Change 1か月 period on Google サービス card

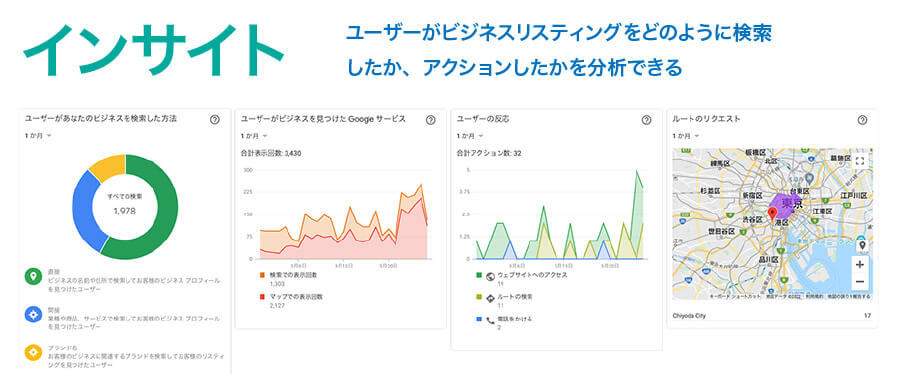pos(254,136)
